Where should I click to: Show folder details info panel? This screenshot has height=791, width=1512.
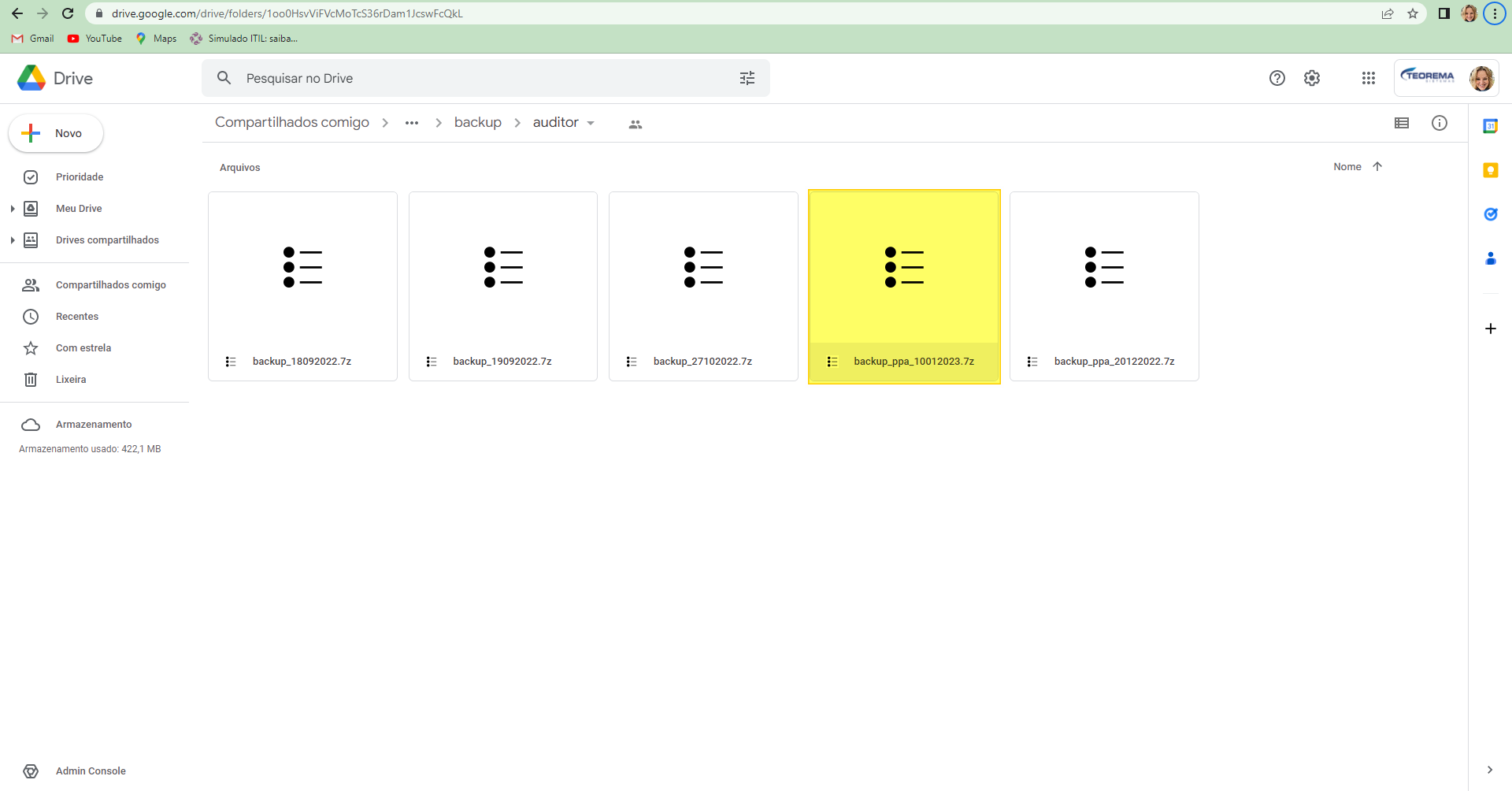(1440, 123)
